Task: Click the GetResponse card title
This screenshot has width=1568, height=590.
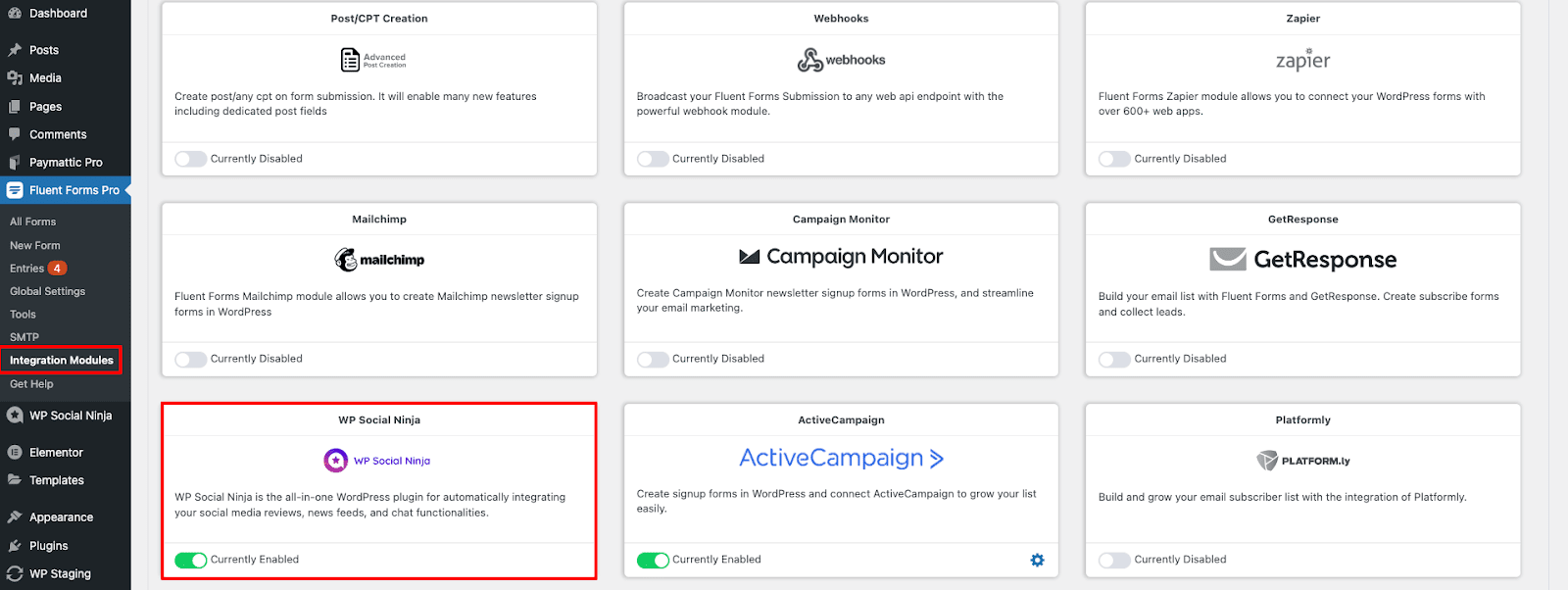Action: coord(1302,220)
